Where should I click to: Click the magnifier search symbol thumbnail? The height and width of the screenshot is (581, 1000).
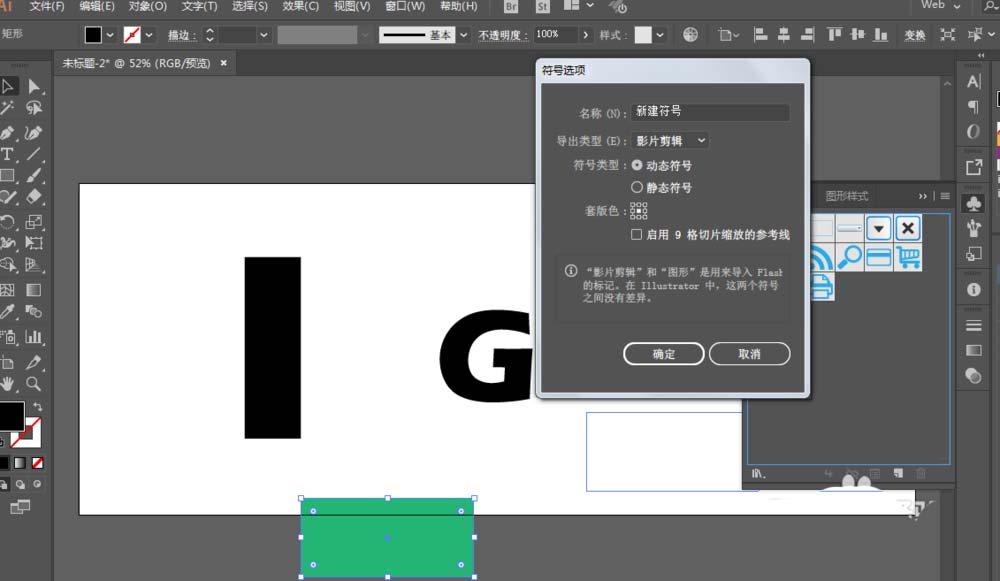pyautogui.click(x=849, y=257)
